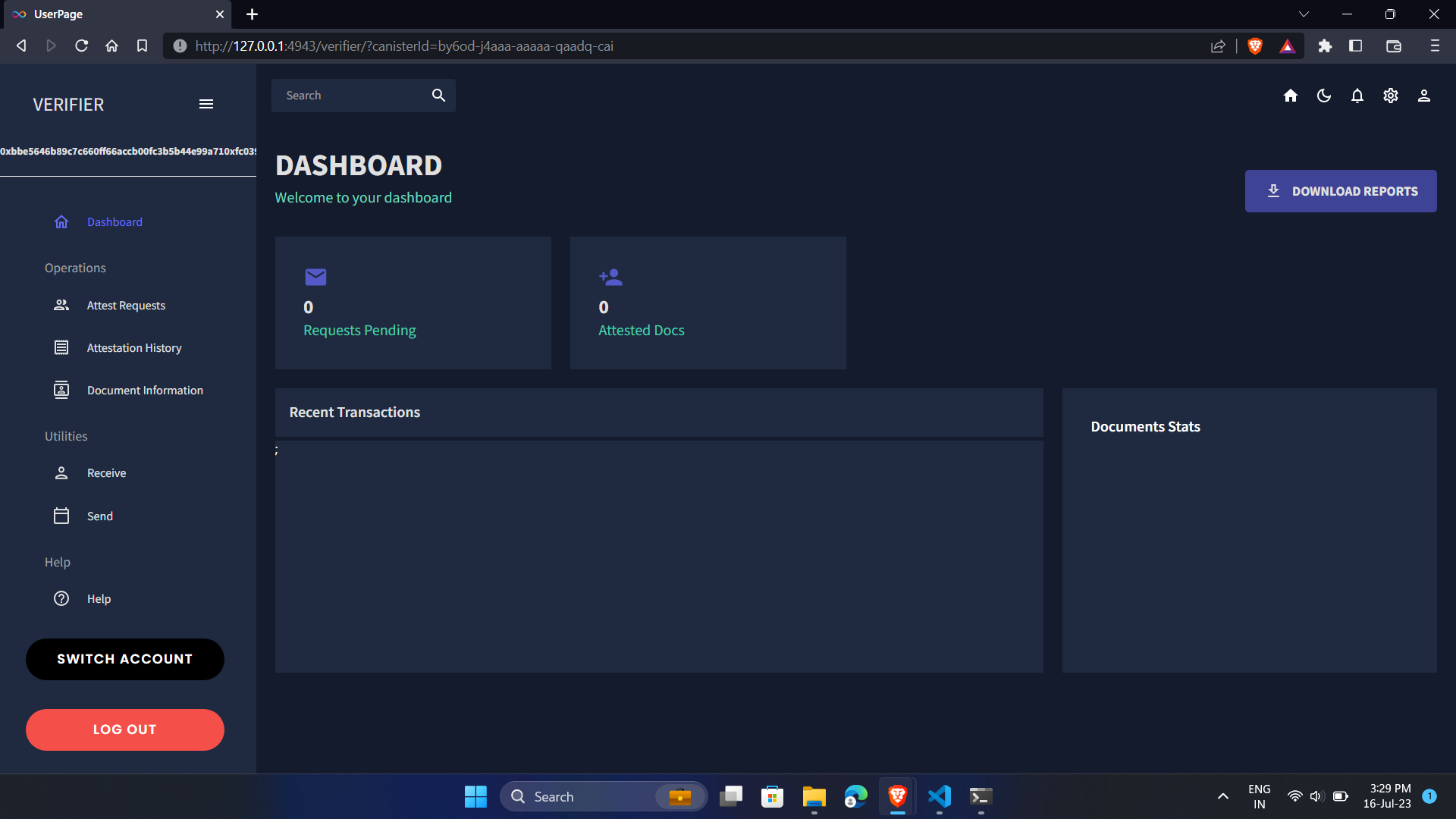Open Visual Studio Code from the taskbar
Image resolution: width=1456 pixels, height=819 pixels.
(939, 796)
